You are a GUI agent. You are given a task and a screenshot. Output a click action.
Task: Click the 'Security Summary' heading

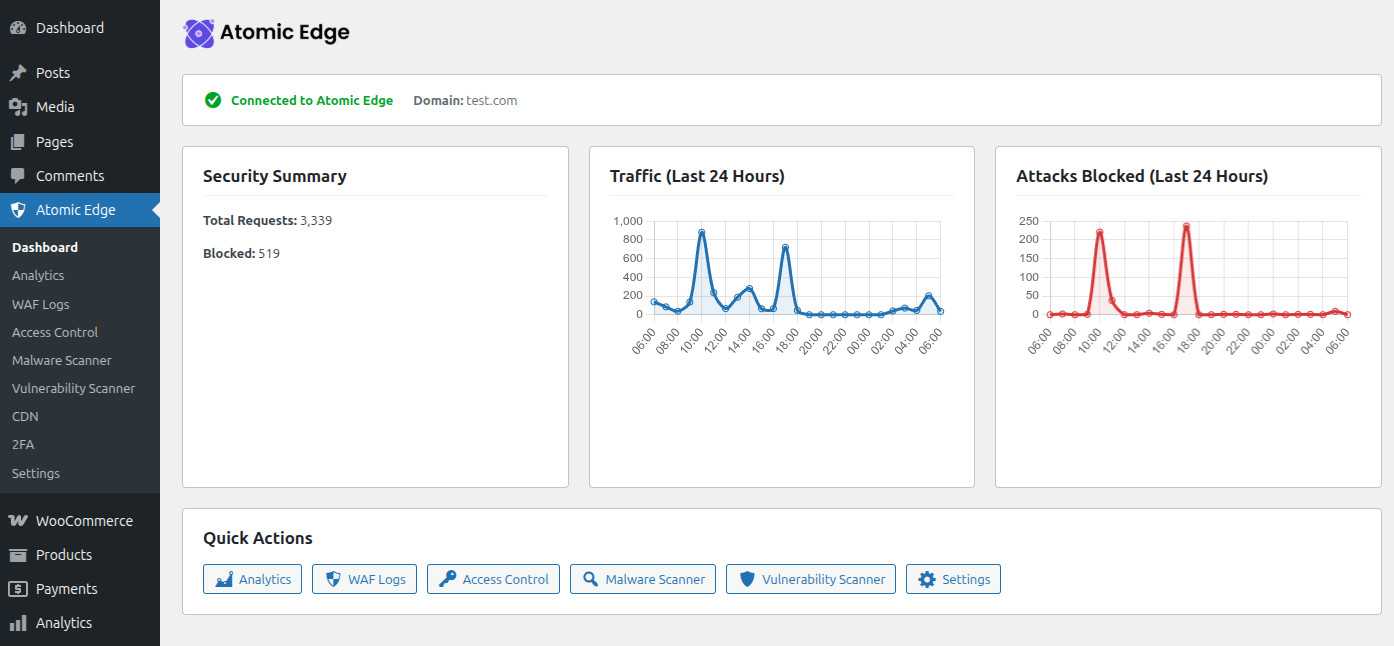(x=275, y=176)
